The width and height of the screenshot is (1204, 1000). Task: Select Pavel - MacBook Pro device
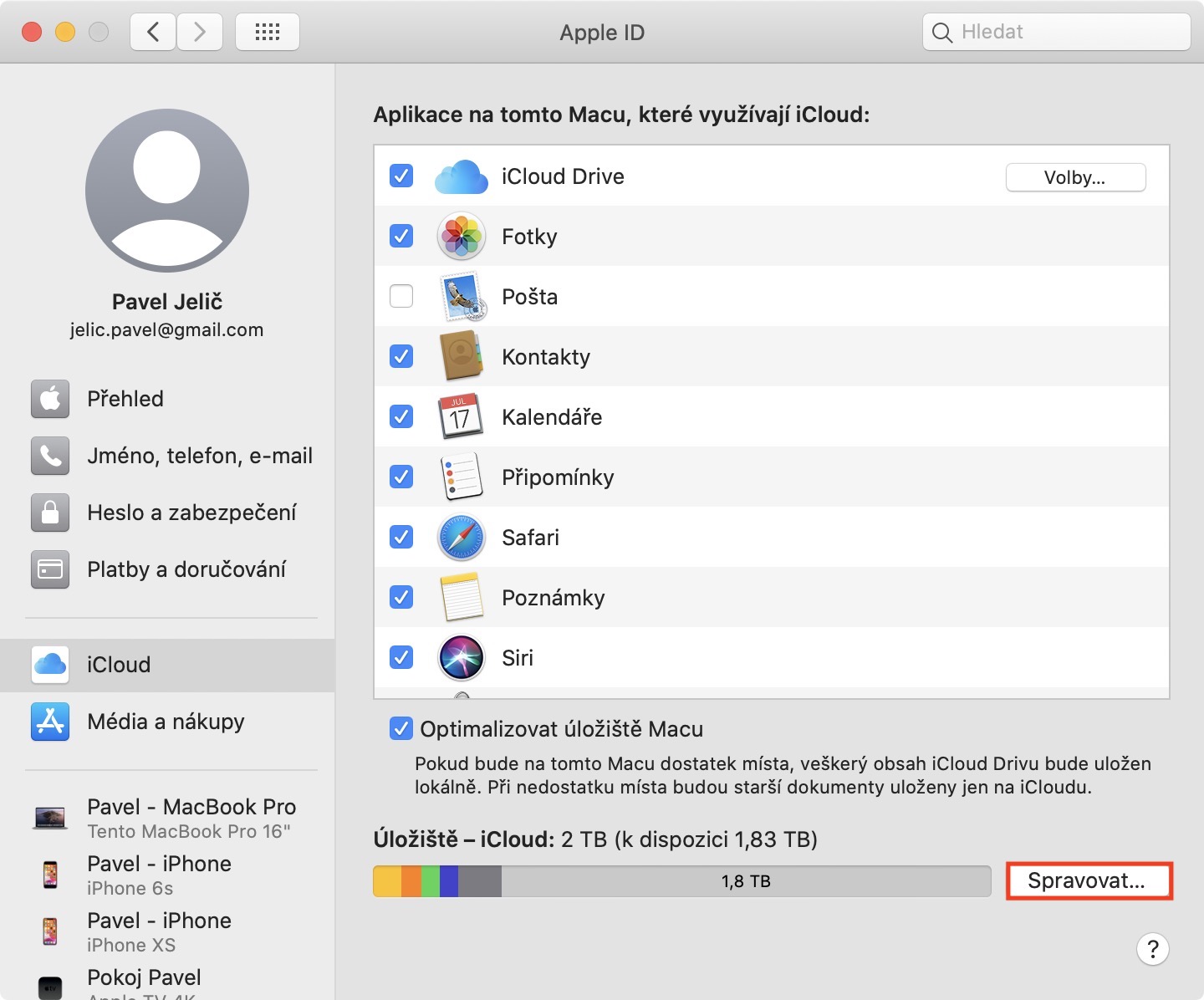(x=167, y=818)
